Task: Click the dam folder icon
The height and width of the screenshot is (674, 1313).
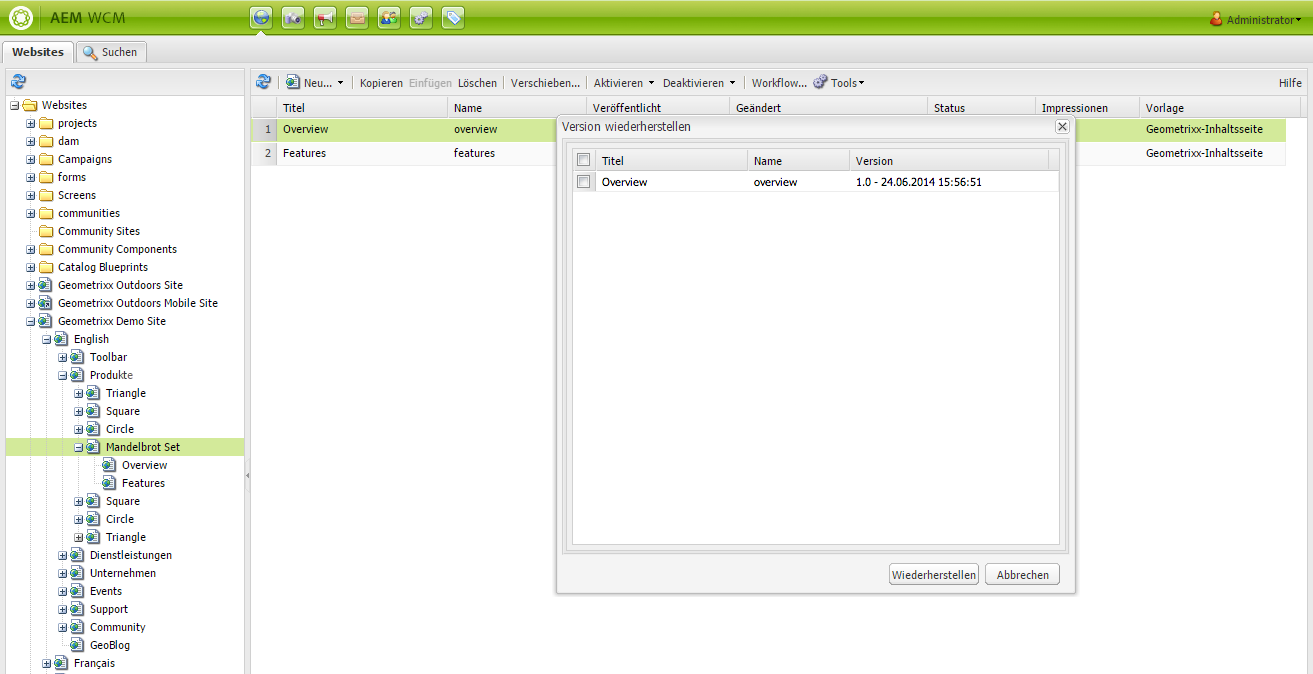Action: point(46,141)
